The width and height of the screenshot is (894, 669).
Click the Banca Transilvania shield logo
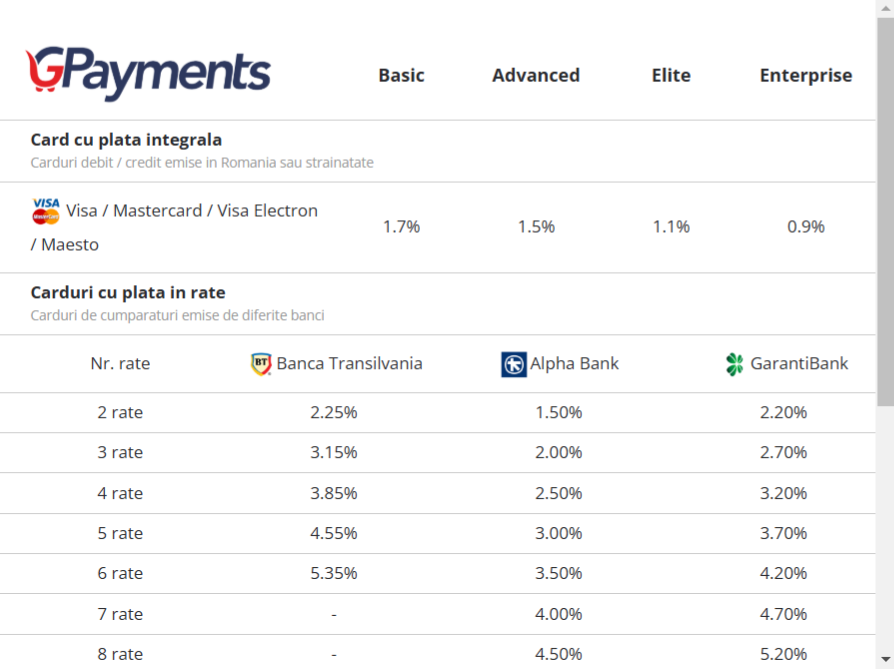pos(261,364)
